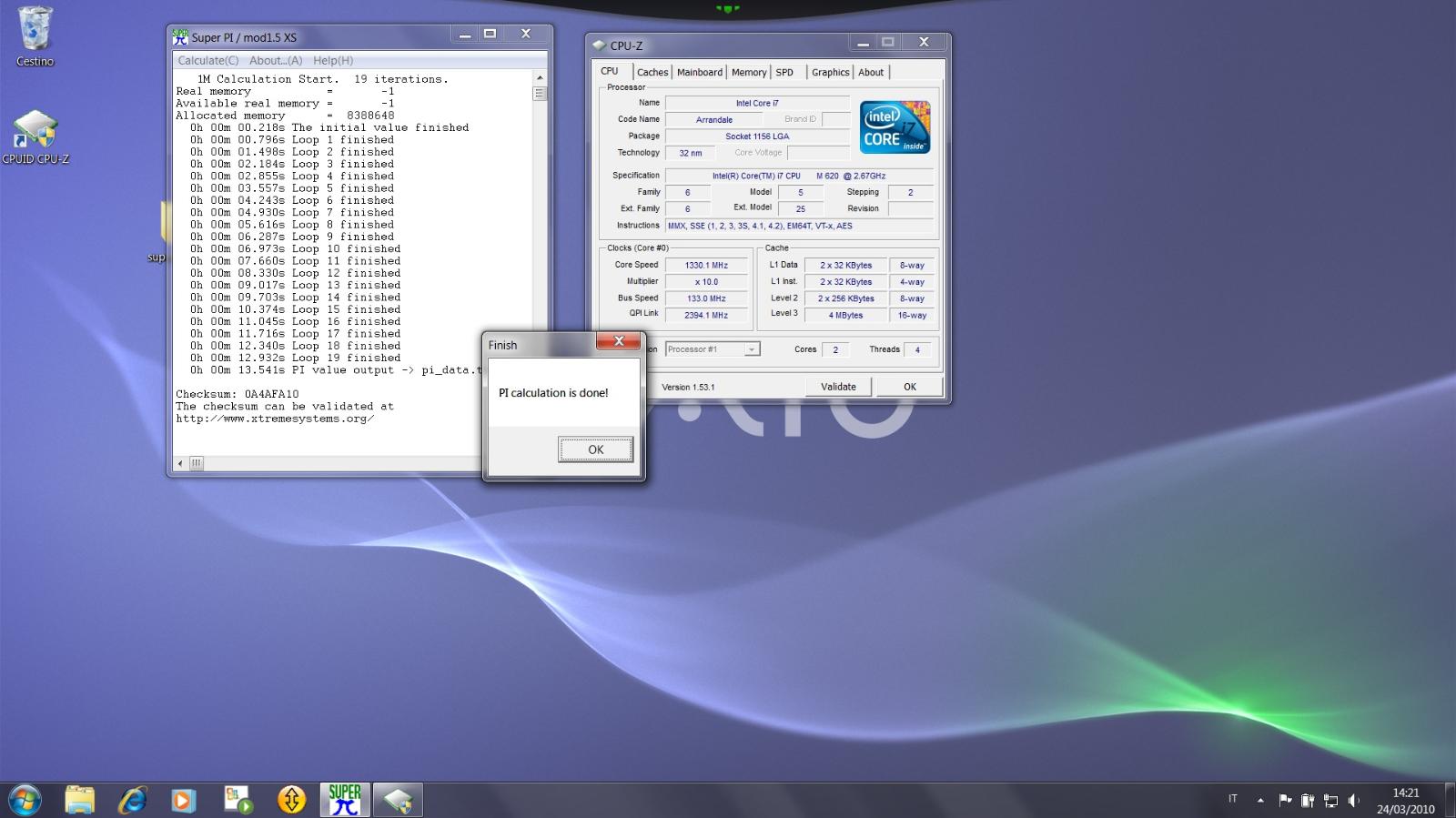Viewport: 1456px width, 818px height.
Task: Click the Validate button in CPU-Z
Action: pyautogui.click(x=838, y=387)
